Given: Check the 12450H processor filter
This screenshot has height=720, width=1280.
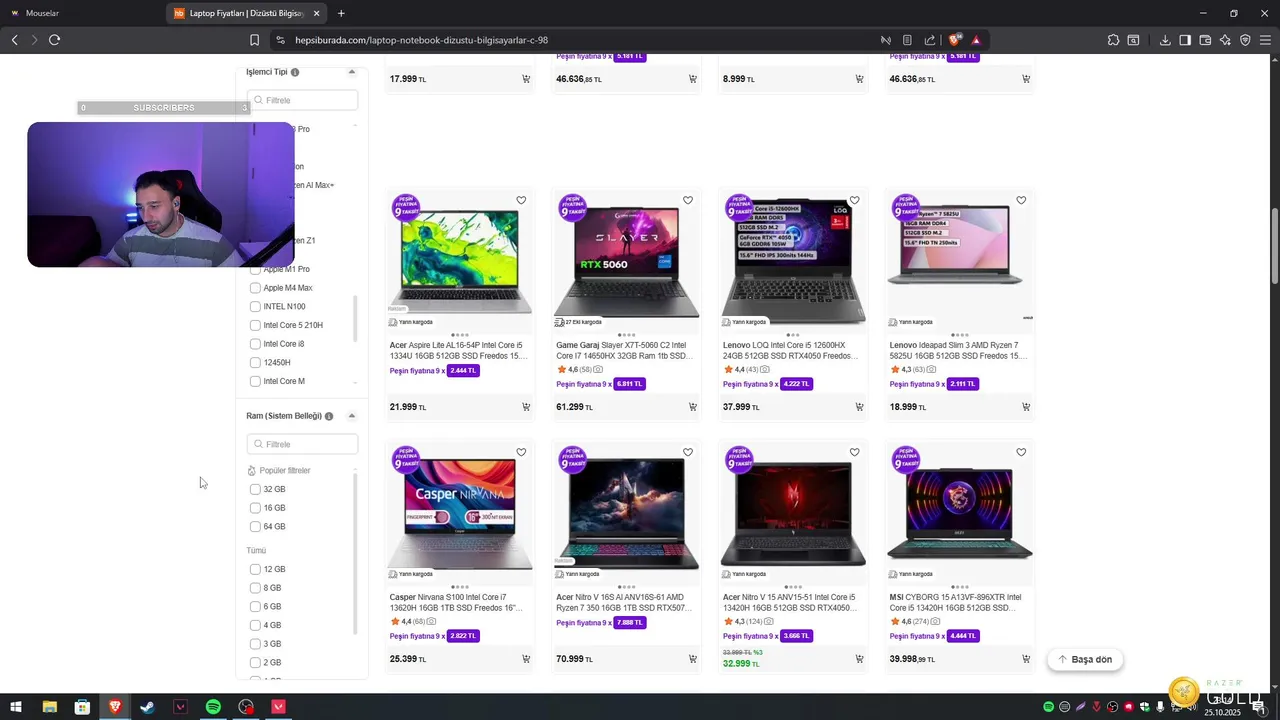Looking at the screenshot, I should point(255,363).
